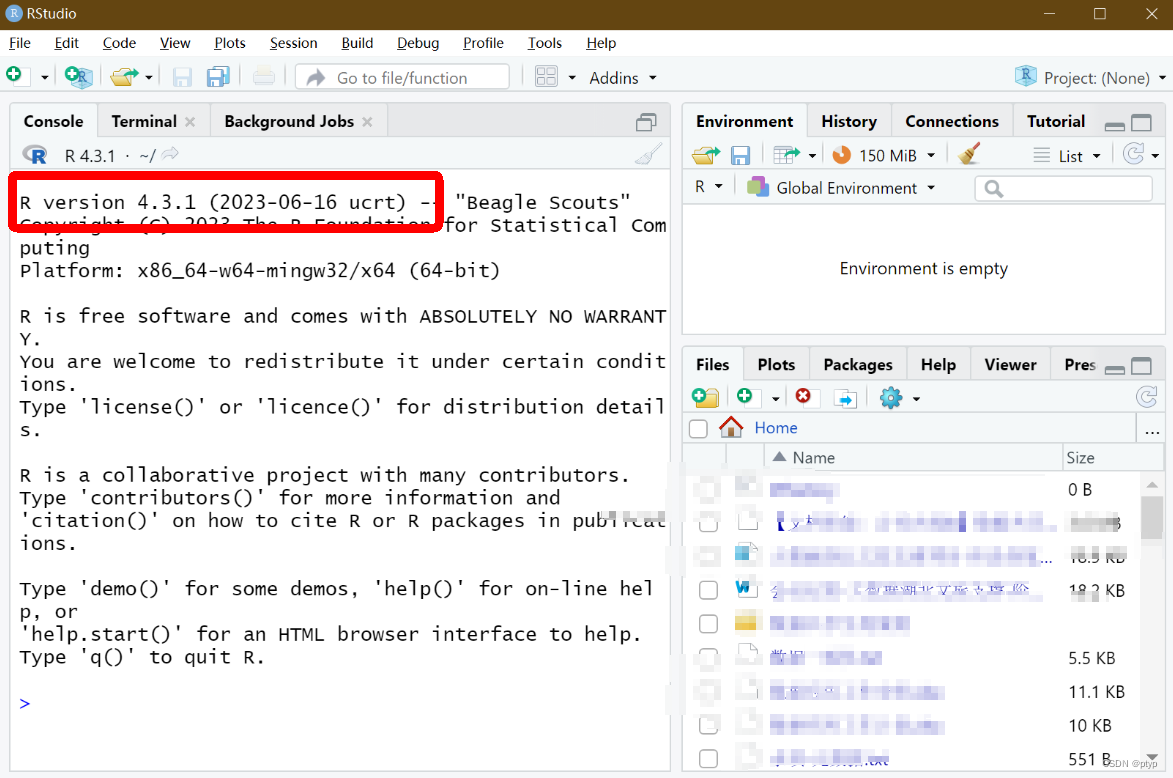Open the Plots menu

[x=230, y=43]
